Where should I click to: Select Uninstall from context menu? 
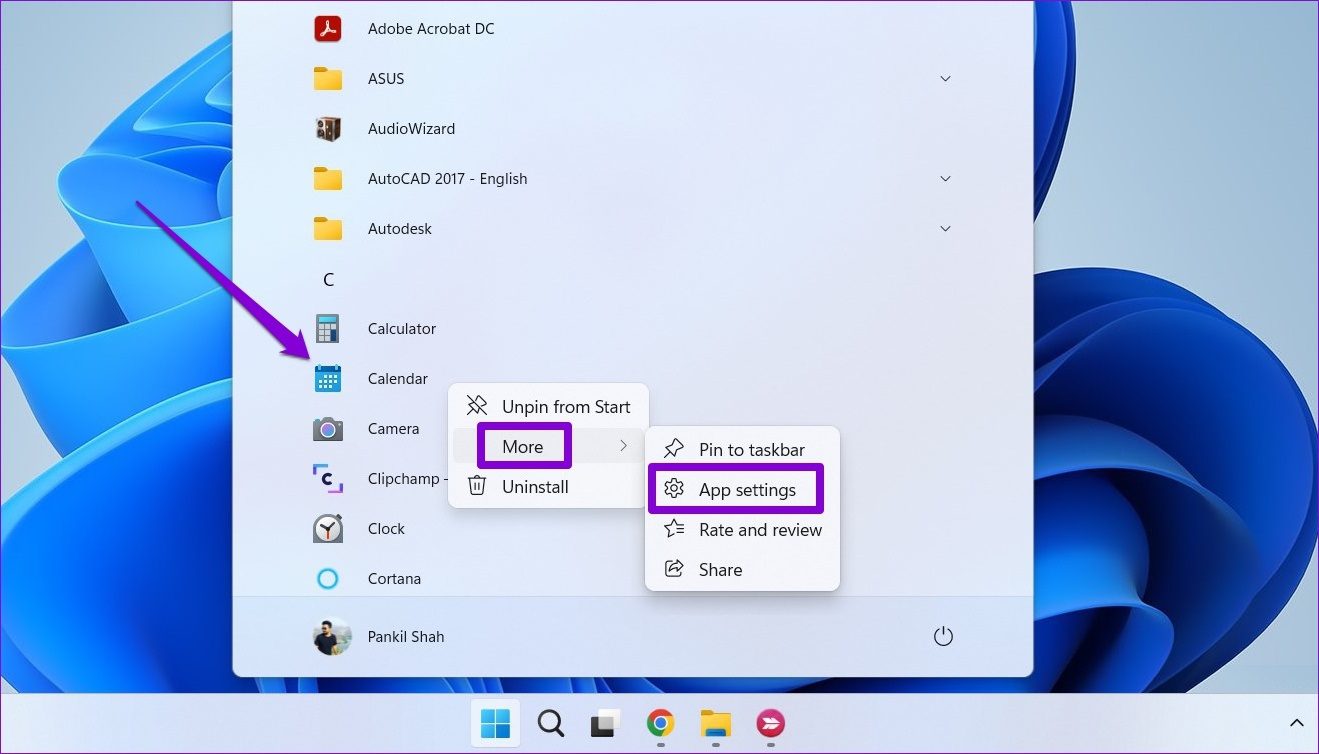(x=548, y=487)
